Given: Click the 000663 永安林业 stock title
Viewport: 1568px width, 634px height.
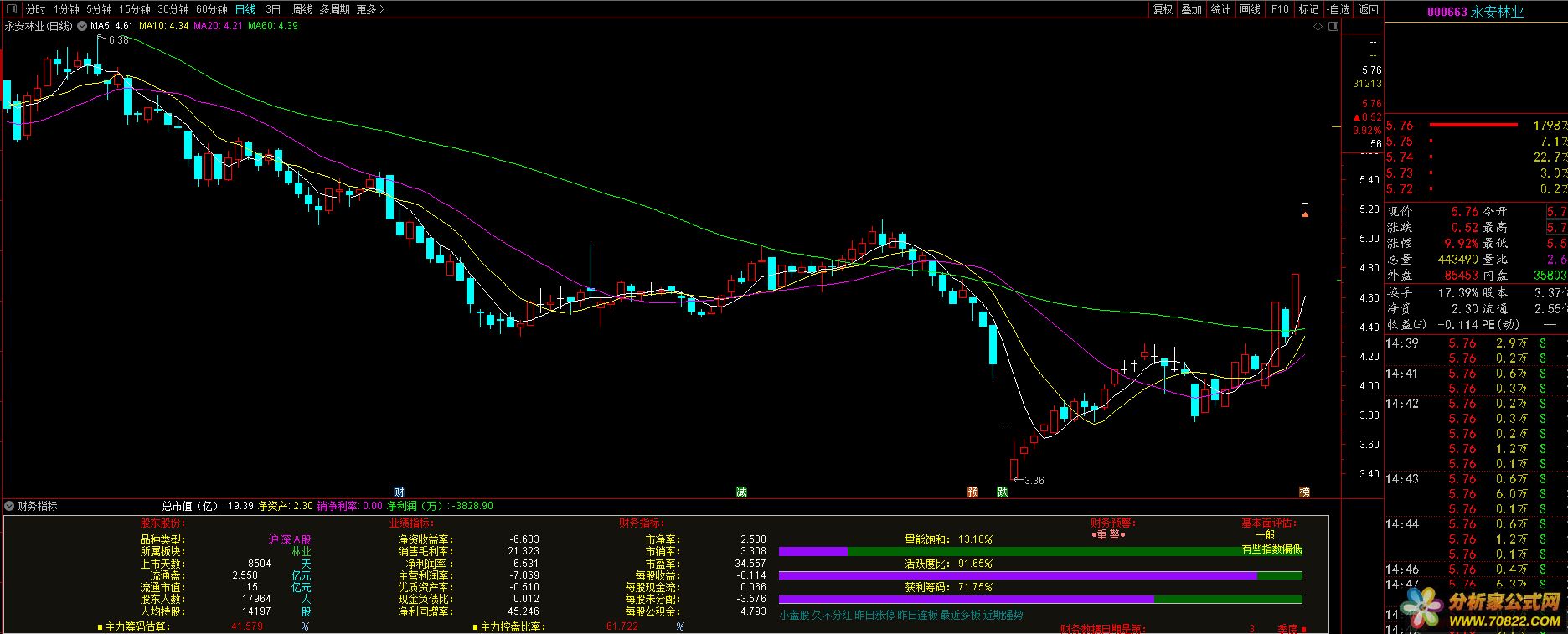Looking at the screenshot, I should coord(1475,12).
